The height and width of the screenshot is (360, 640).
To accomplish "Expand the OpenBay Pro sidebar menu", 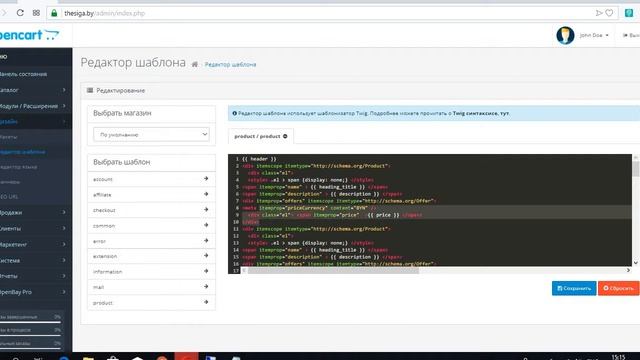I will click(x=36, y=292).
